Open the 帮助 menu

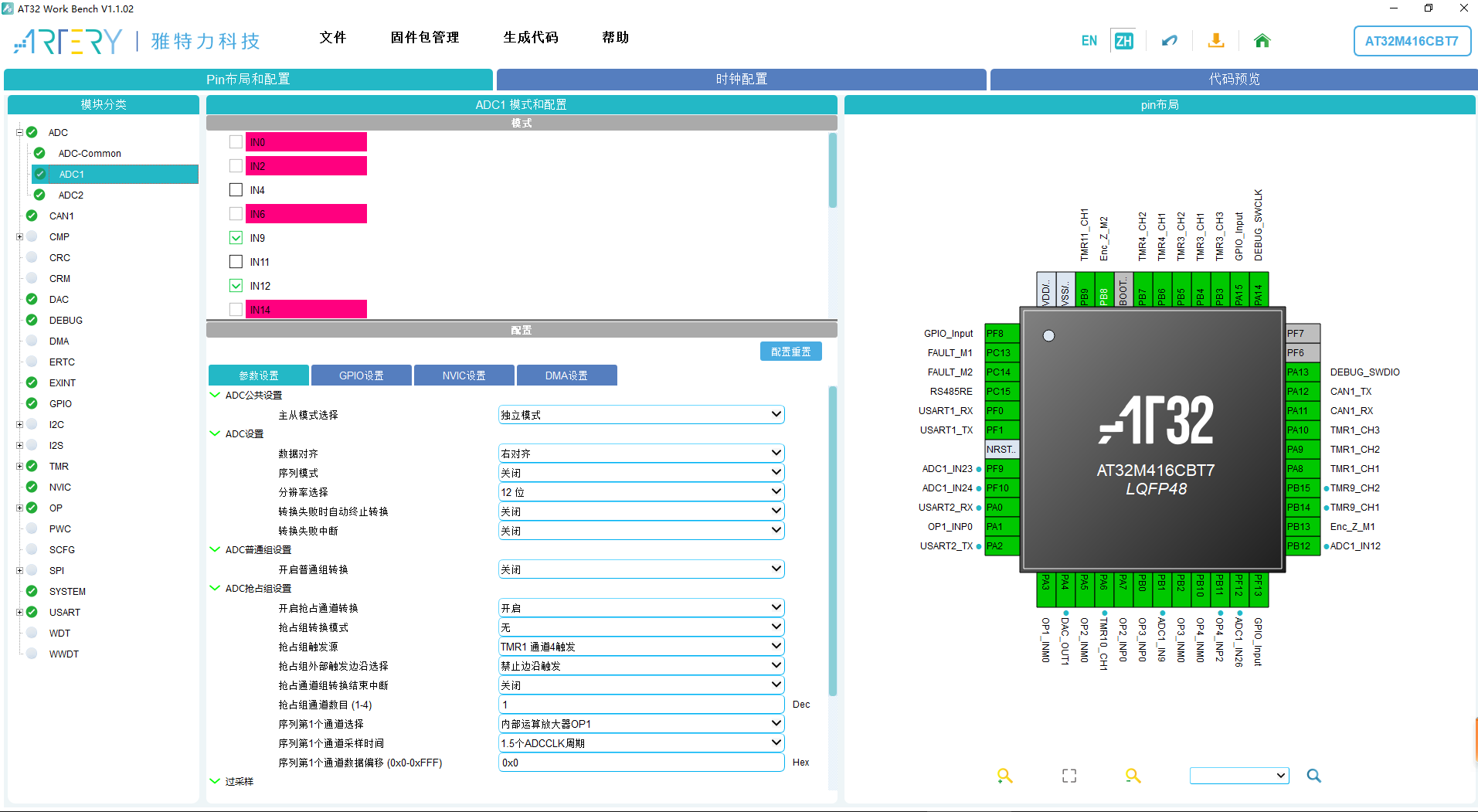616,37
